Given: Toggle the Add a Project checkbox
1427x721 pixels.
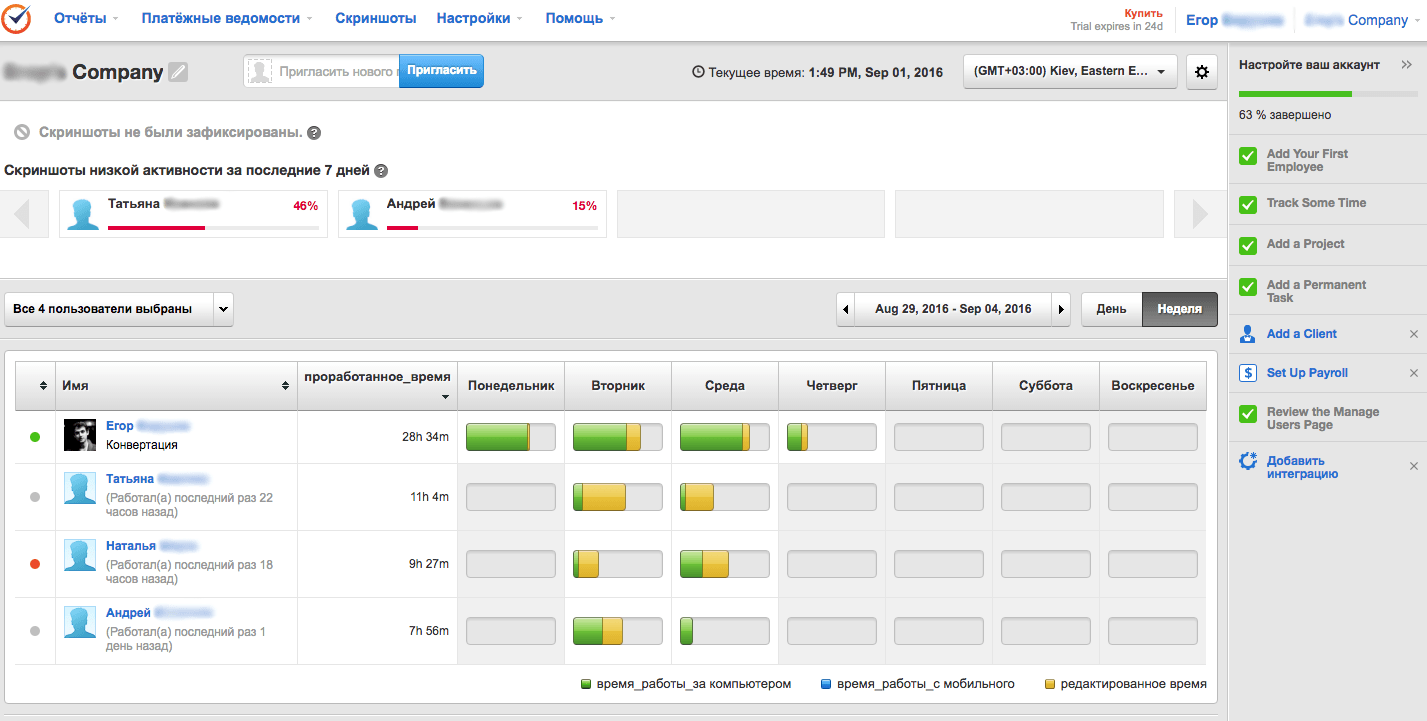Looking at the screenshot, I should pyautogui.click(x=1248, y=245).
